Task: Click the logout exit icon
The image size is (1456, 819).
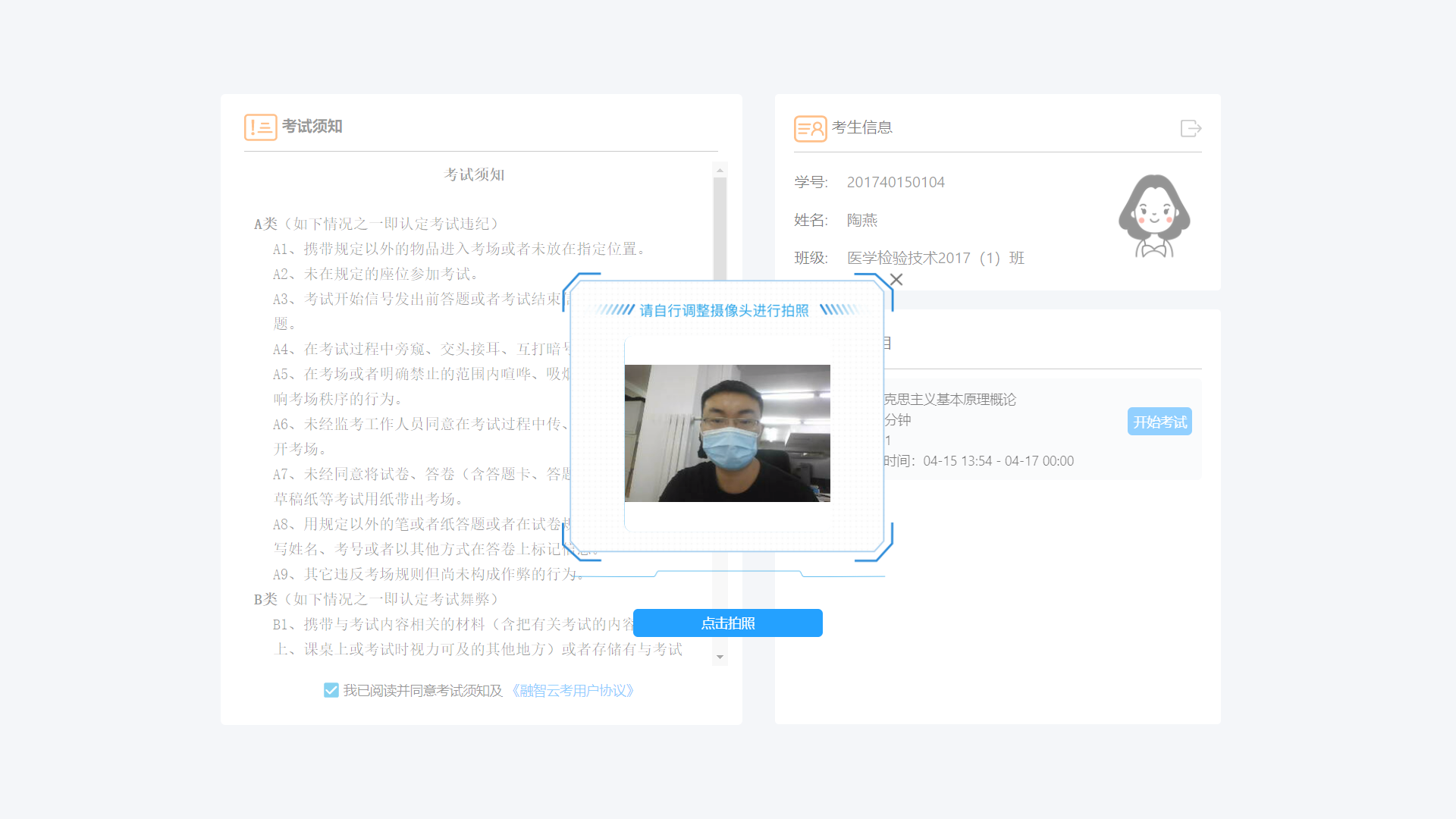Action: [x=1191, y=128]
